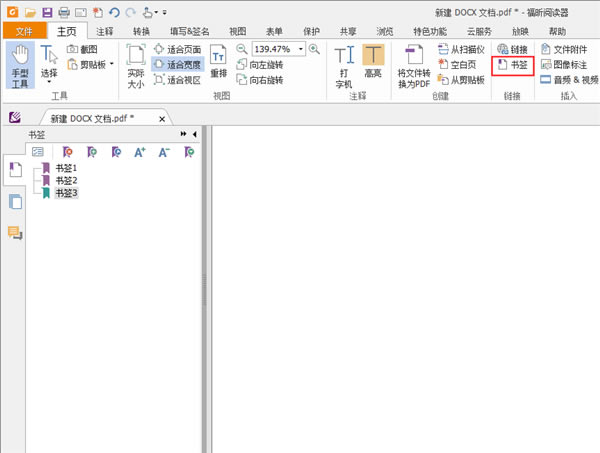Image resolution: width=600 pixels, height=453 pixels.
Task: Open the Clipboard (剪贴板) dropdown arrow
Action: [112, 64]
